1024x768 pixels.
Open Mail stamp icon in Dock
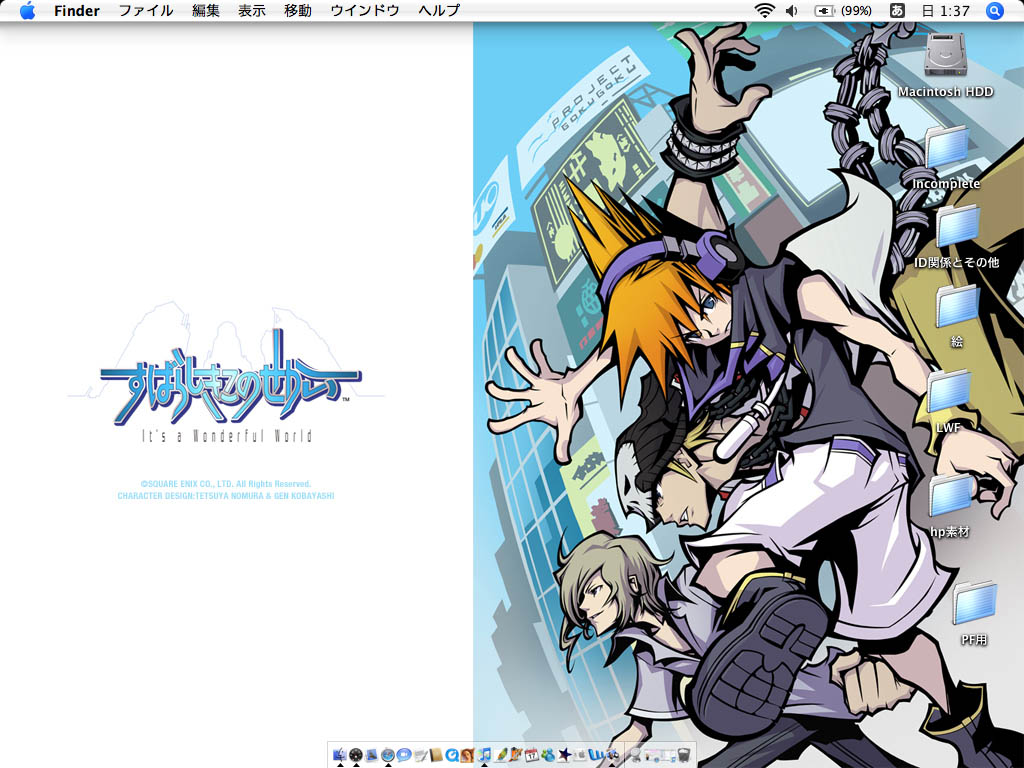point(372,755)
